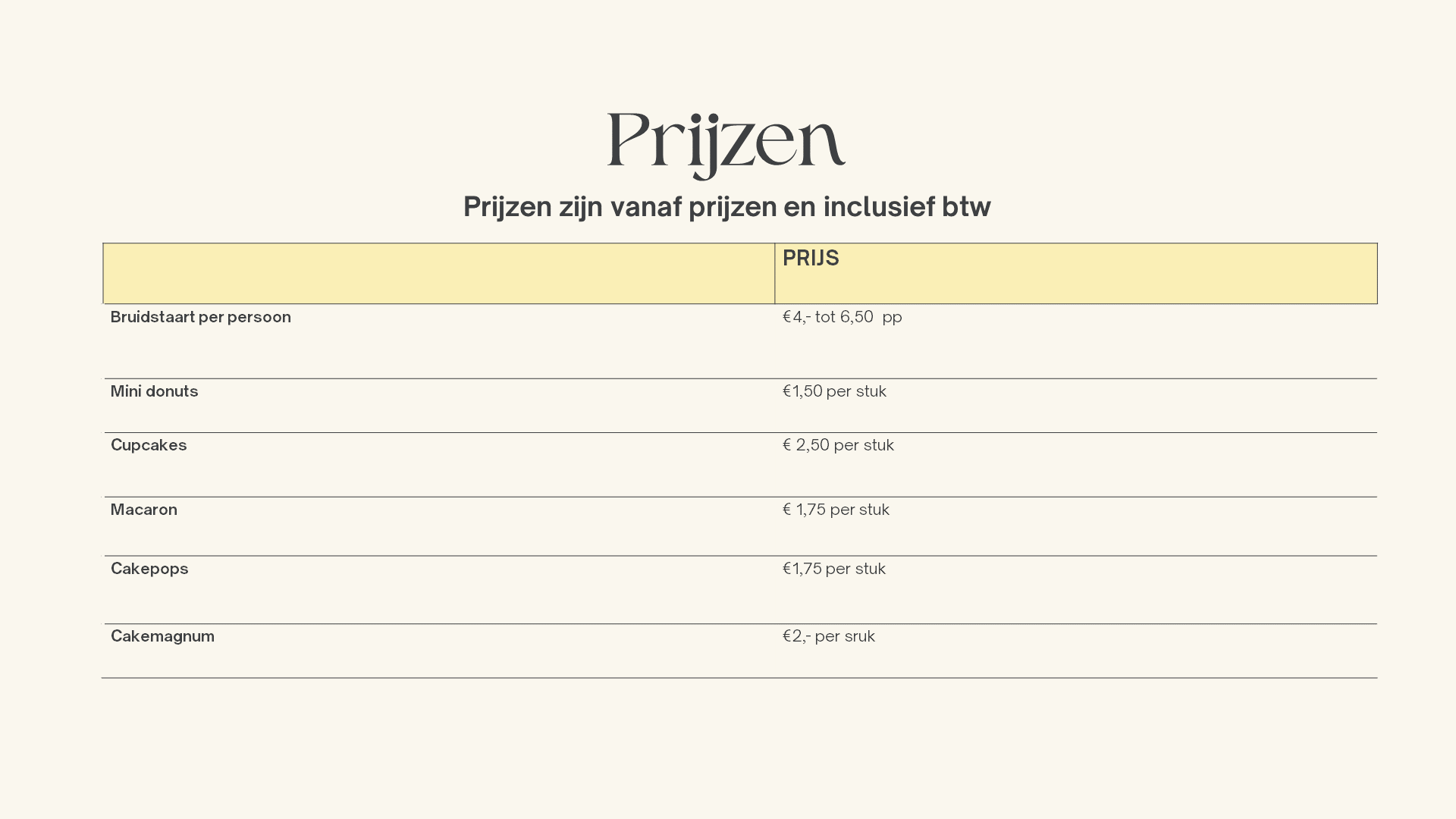This screenshot has height=819, width=1456.
Task: Select the Cakepops €1,75 per stuk price
Action: [833, 569]
